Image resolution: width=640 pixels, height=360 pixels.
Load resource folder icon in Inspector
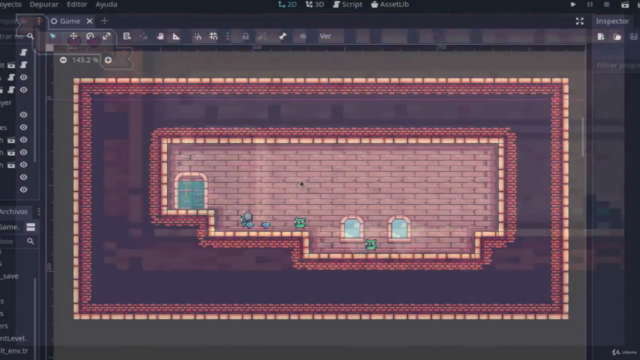click(x=617, y=37)
